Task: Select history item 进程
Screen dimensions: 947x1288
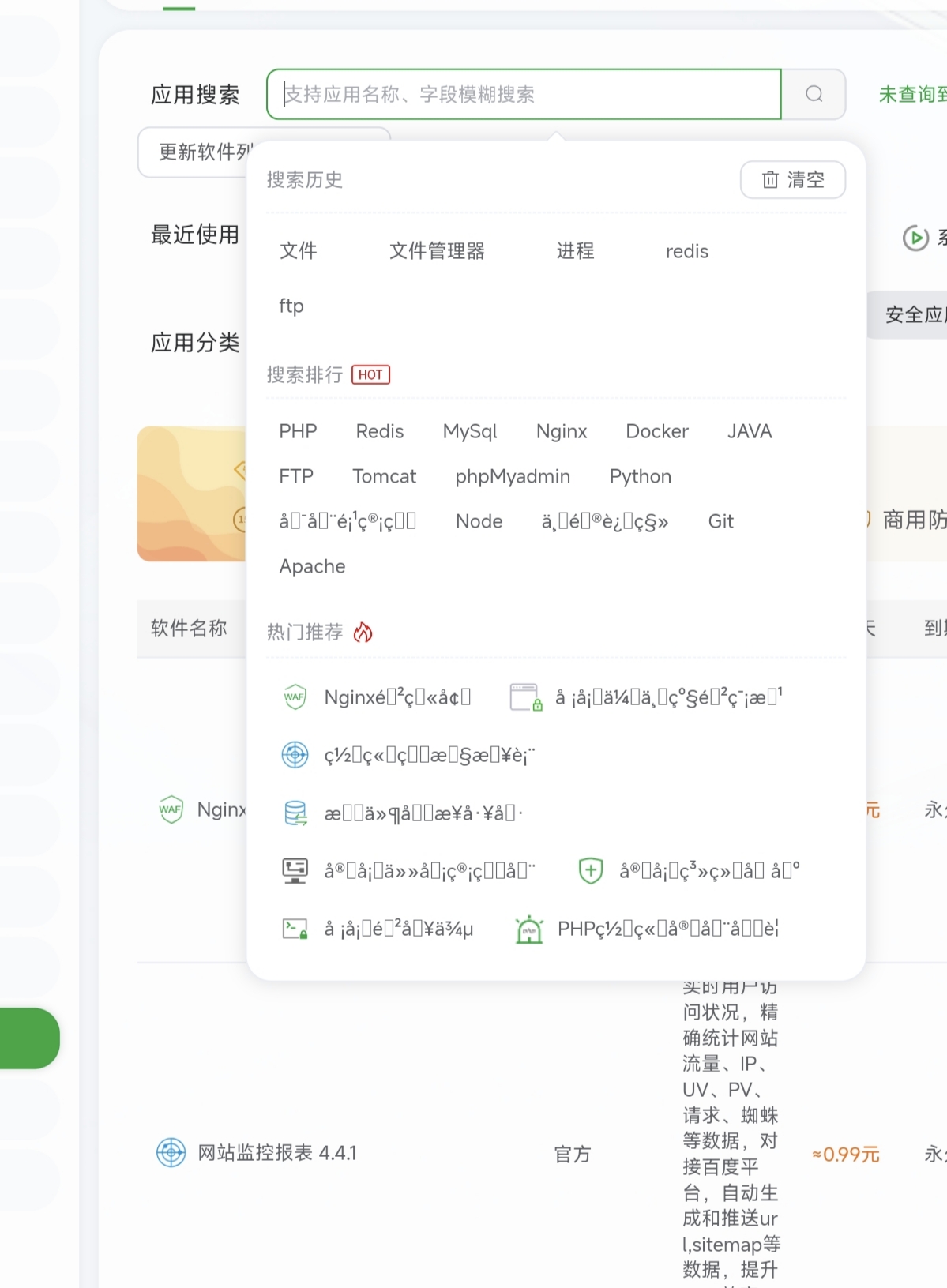Action: coord(575,251)
